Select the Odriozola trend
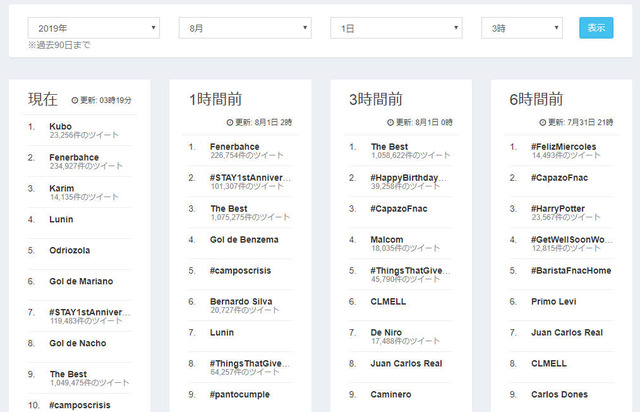The image size is (640, 412). [x=69, y=250]
